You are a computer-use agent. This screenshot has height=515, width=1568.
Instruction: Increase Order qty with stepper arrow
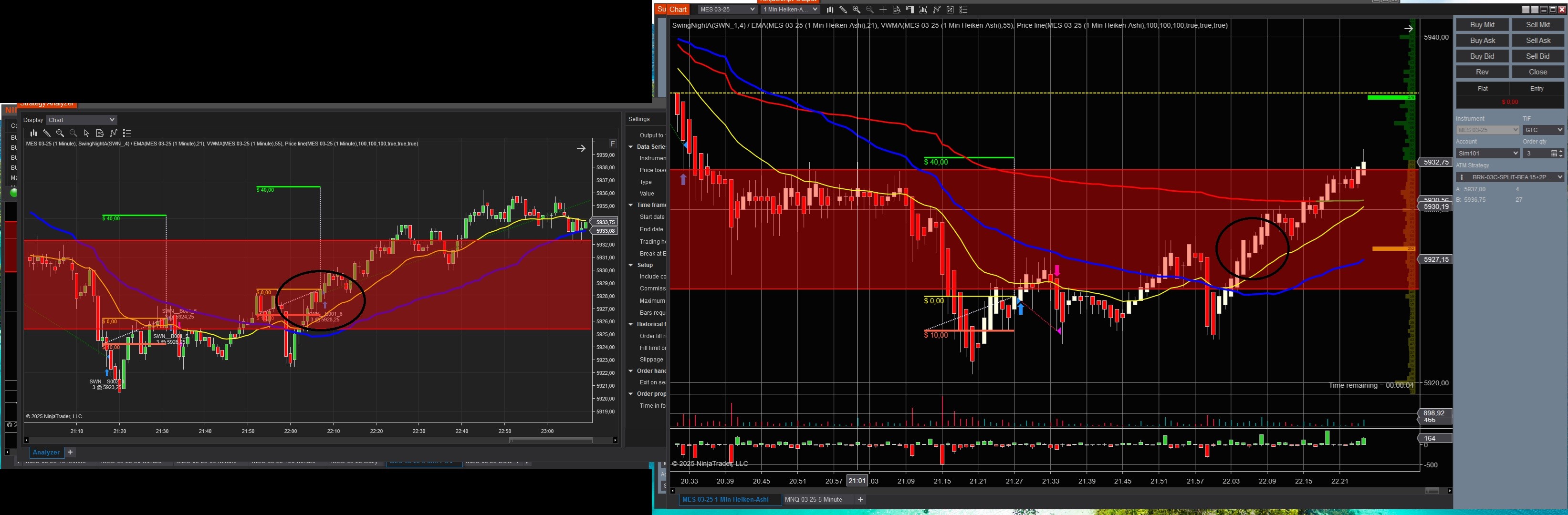1561,151
